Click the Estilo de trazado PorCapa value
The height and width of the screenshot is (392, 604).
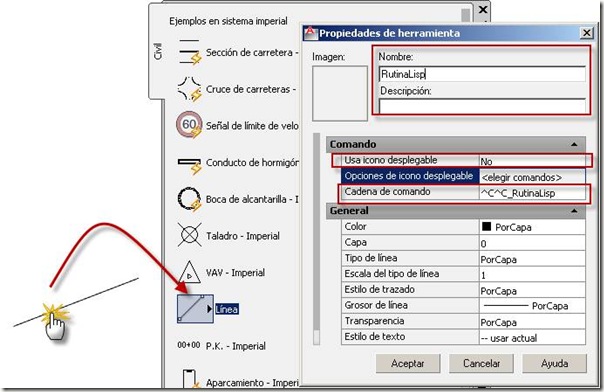point(532,291)
